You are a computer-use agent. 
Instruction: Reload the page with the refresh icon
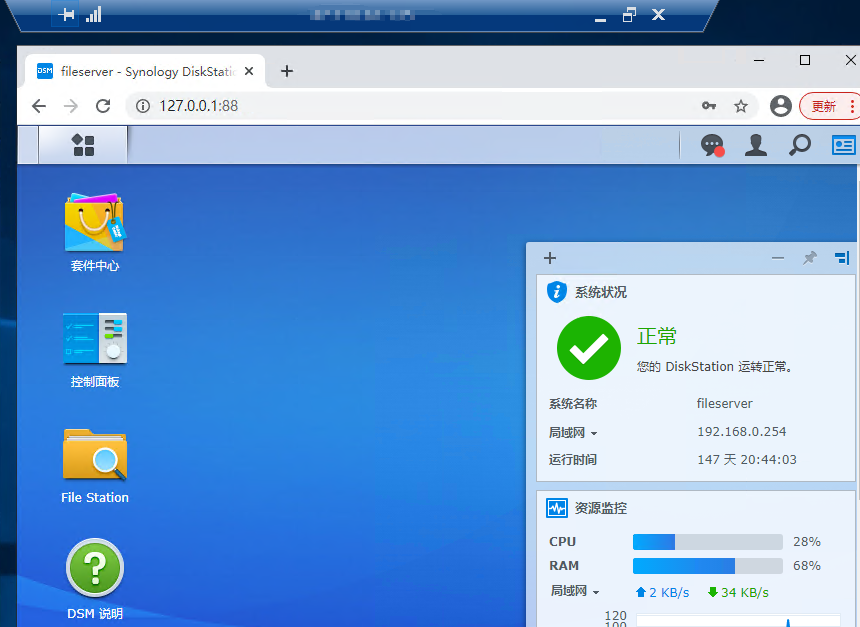pos(103,106)
